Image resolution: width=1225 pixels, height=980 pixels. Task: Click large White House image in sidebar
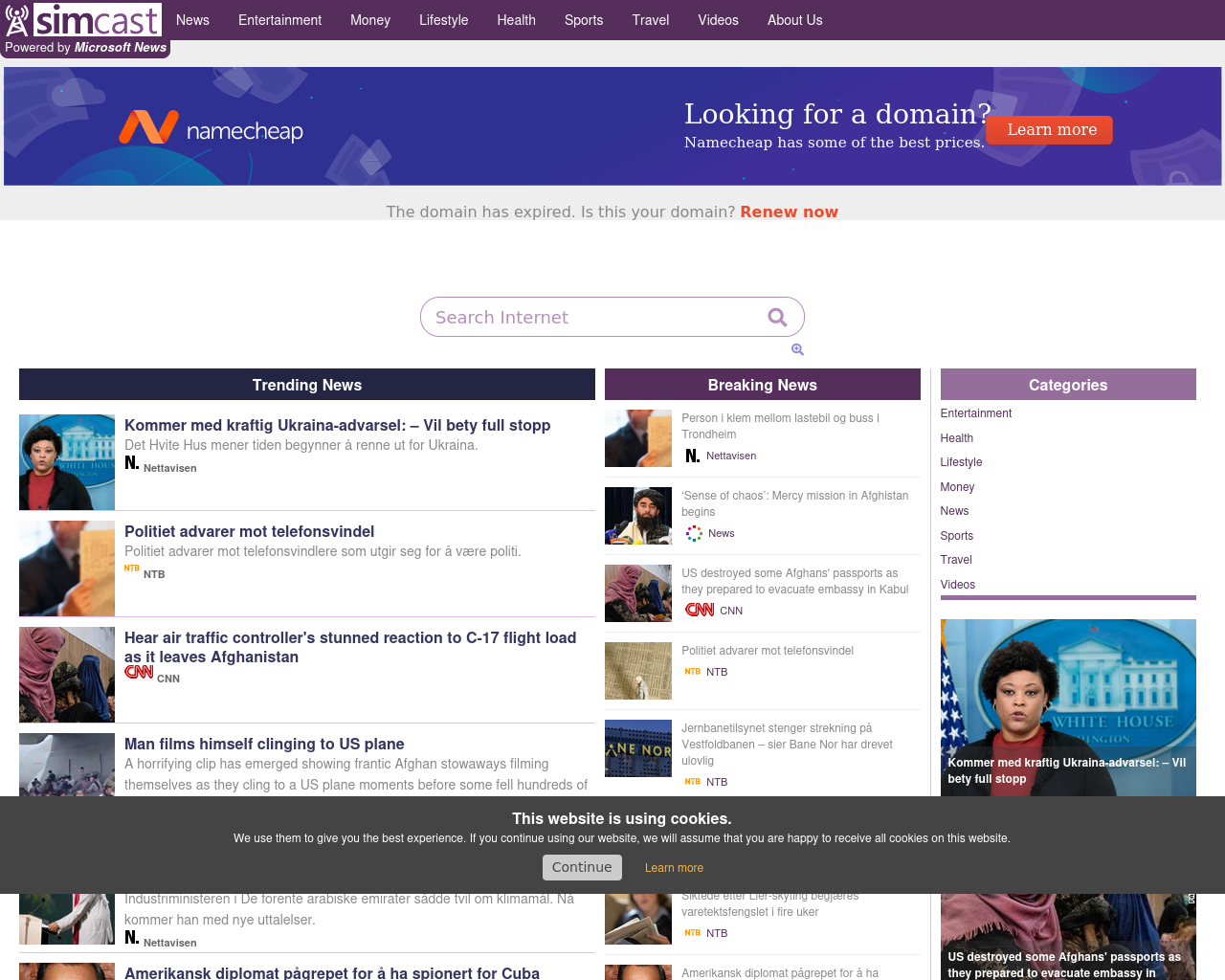pos(1068,707)
